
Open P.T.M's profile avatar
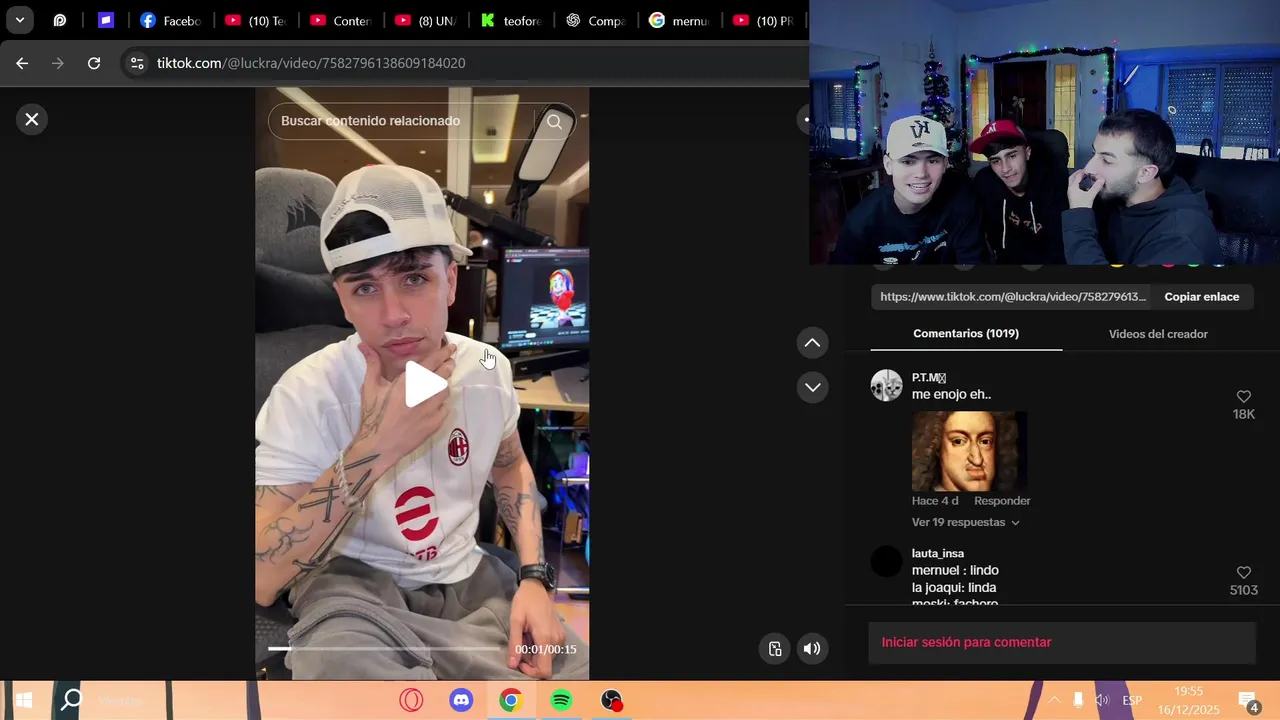pos(886,385)
